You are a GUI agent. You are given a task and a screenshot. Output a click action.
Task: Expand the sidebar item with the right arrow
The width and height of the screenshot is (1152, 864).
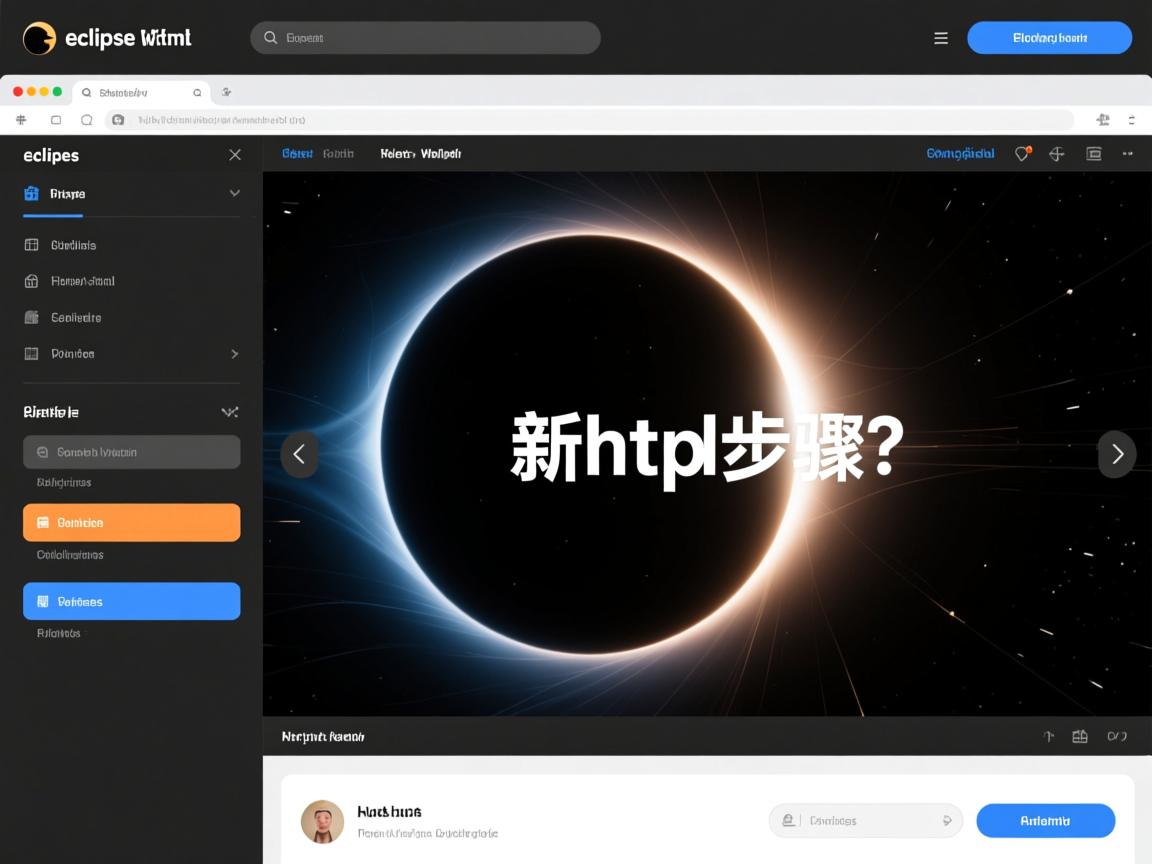[x=234, y=353]
